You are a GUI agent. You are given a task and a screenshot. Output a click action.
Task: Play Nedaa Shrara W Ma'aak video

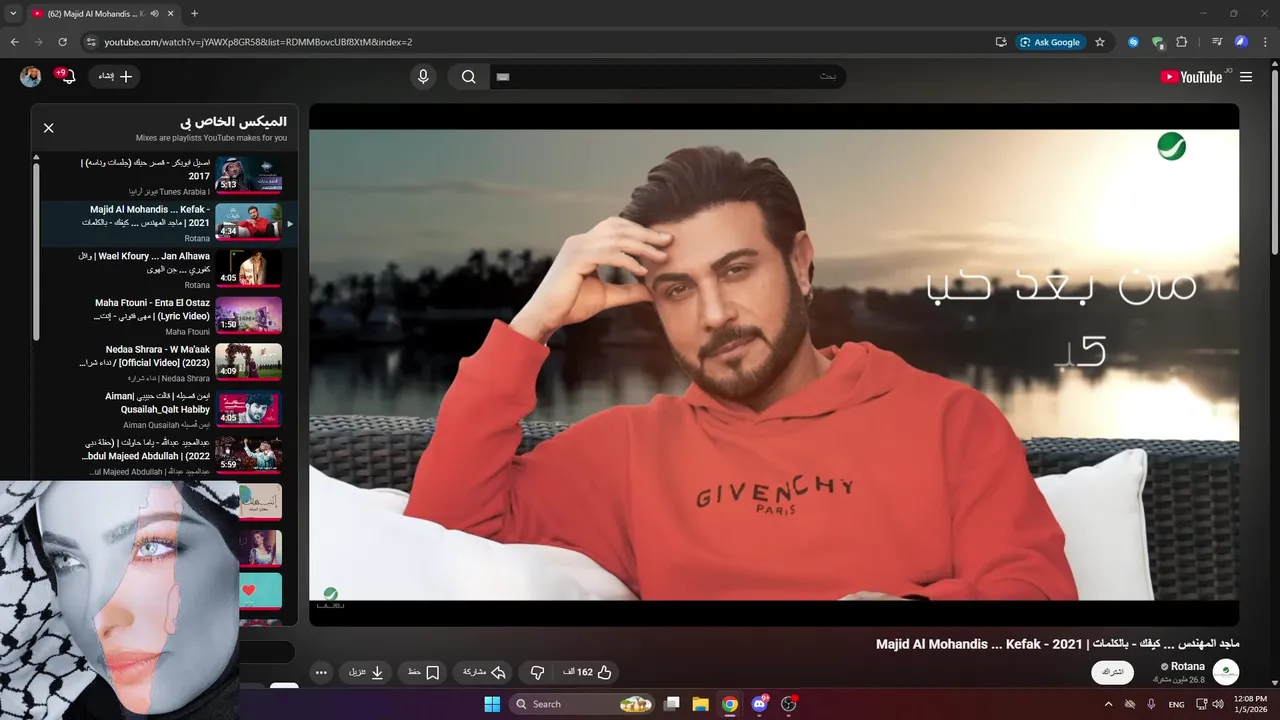[x=168, y=362]
